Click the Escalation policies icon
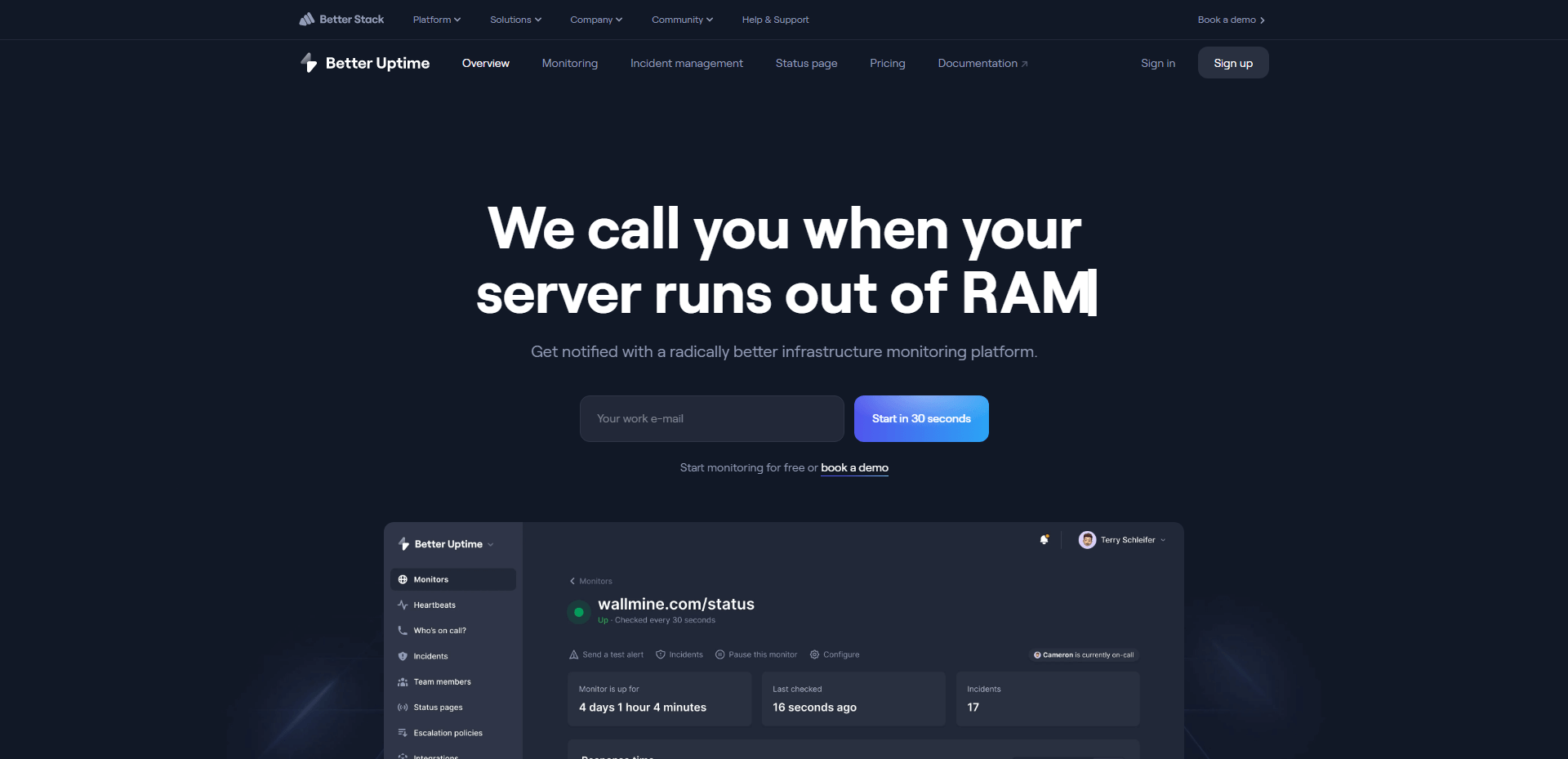The width and height of the screenshot is (1568, 759). point(403,733)
